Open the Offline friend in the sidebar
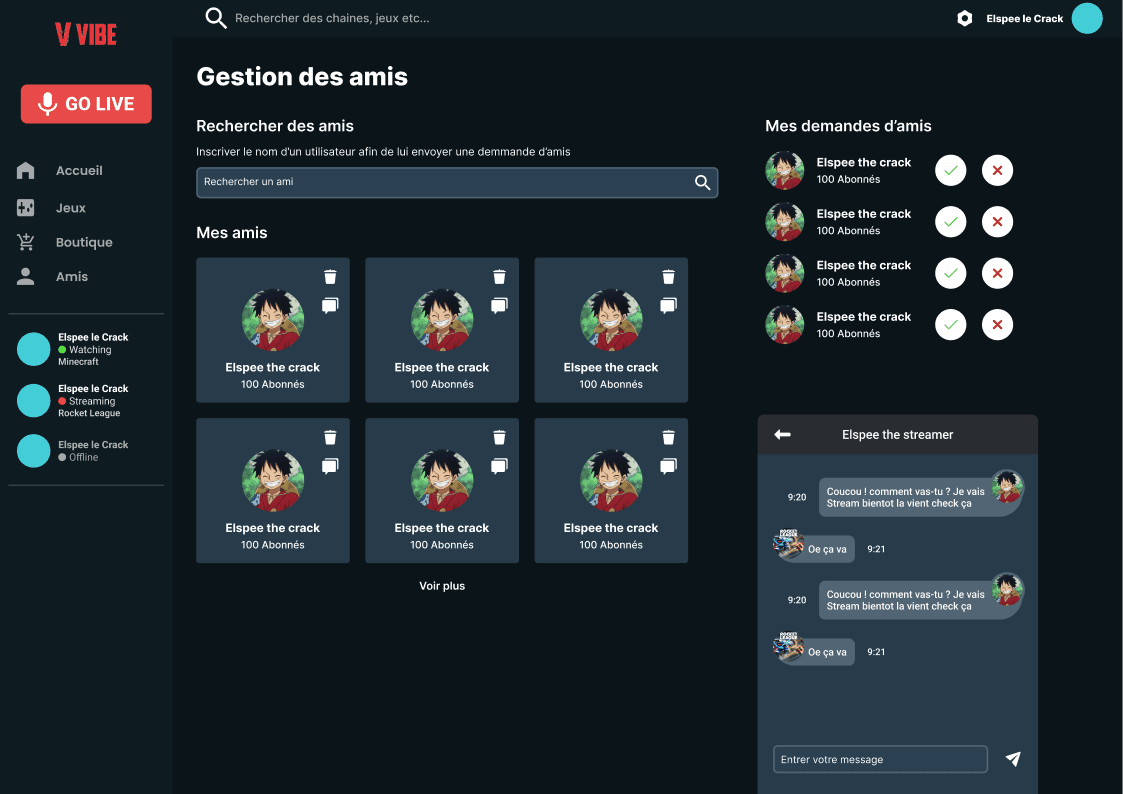Image resolution: width=1123 pixels, height=794 pixels. 73,451
